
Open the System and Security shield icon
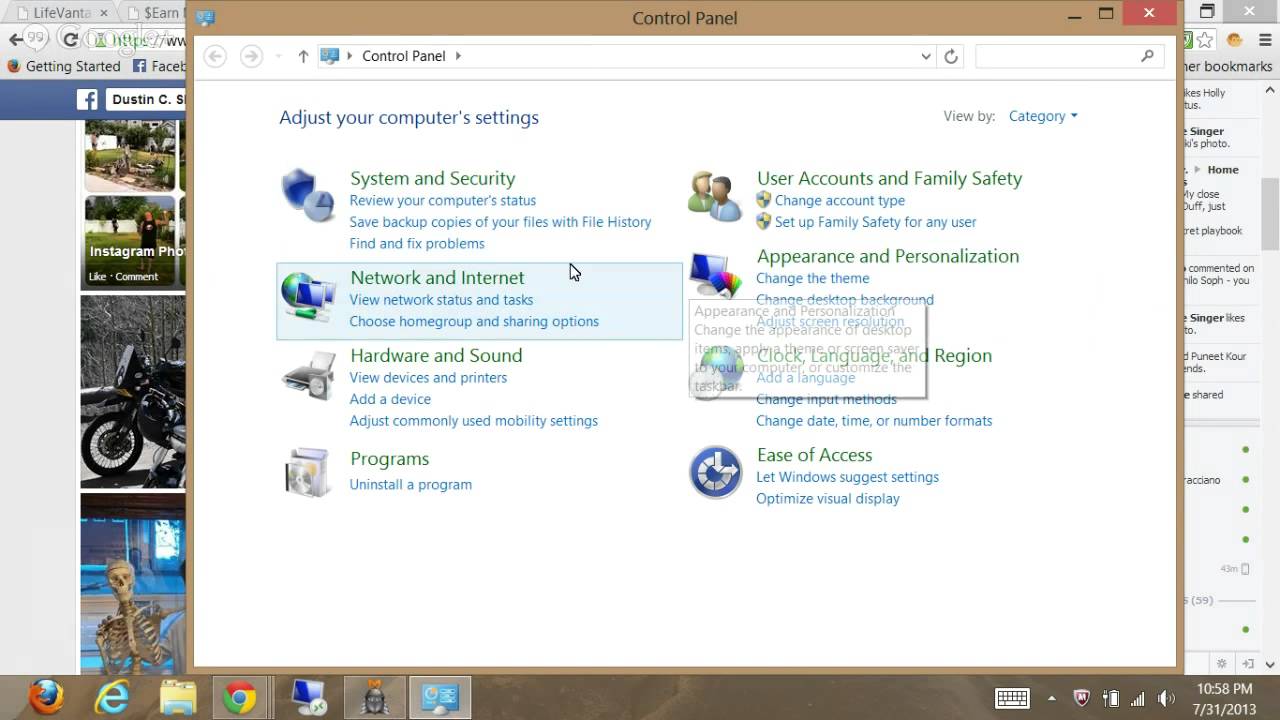pos(307,195)
